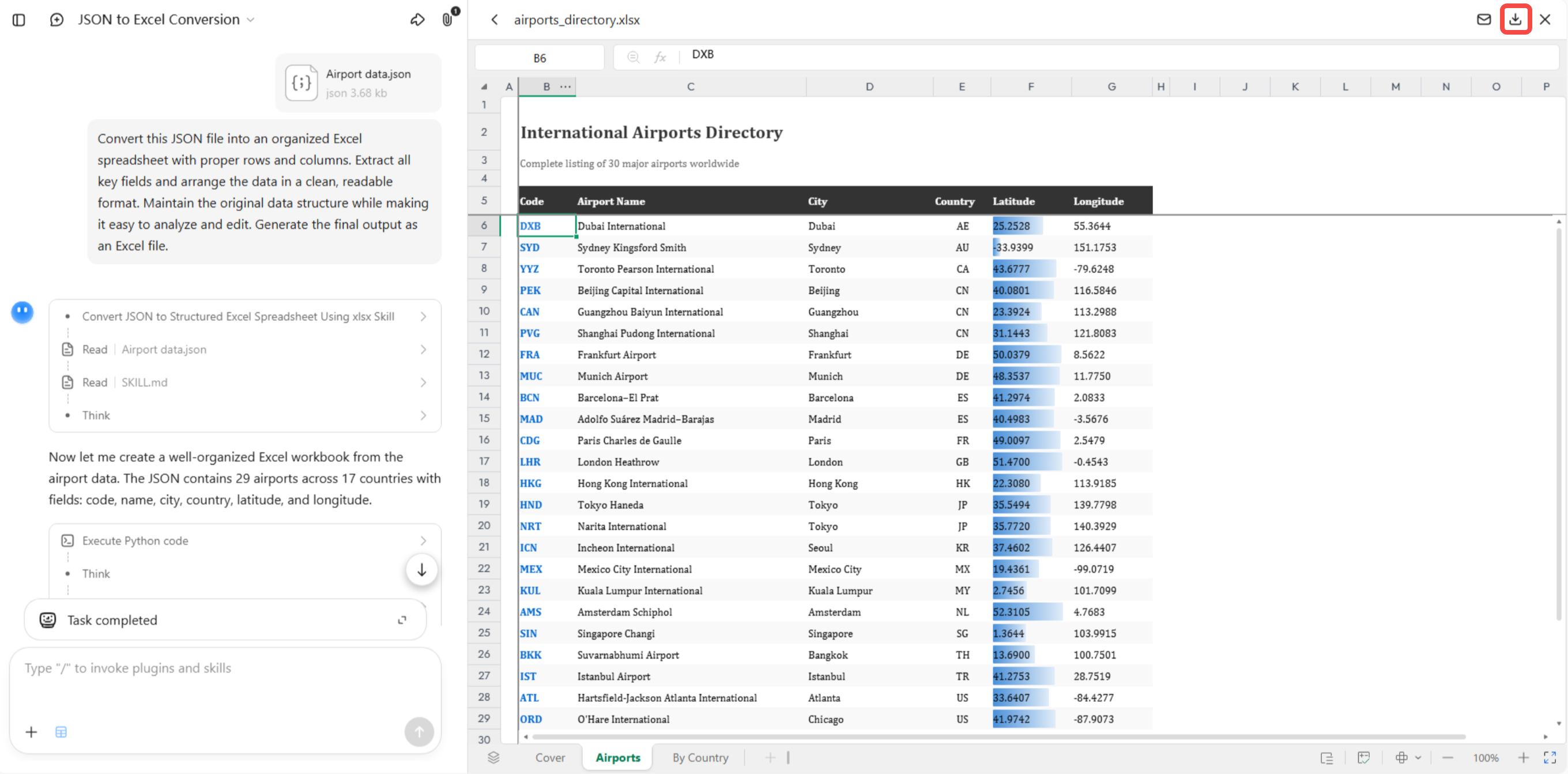Click the table skill icon below message box
1568x774 pixels.
point(61,731)
